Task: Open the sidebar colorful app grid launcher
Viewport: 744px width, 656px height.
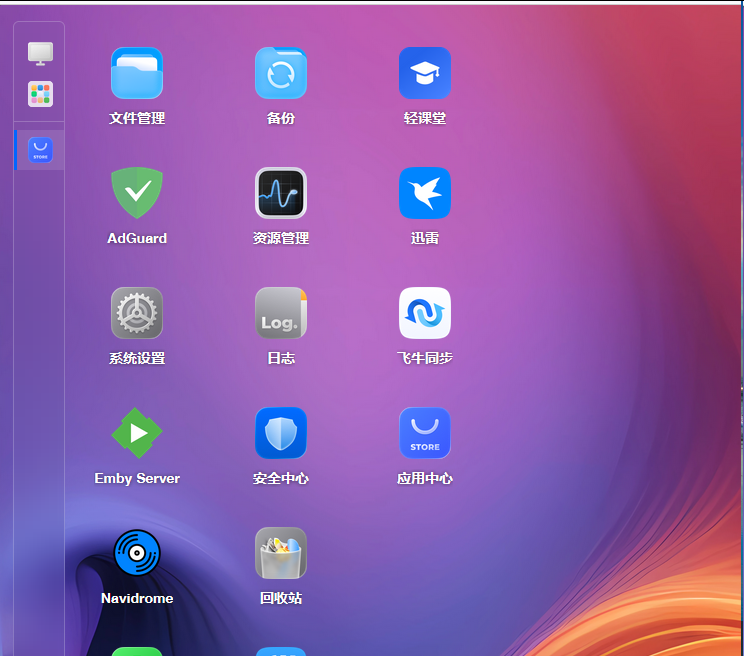Action: (40, 94)
